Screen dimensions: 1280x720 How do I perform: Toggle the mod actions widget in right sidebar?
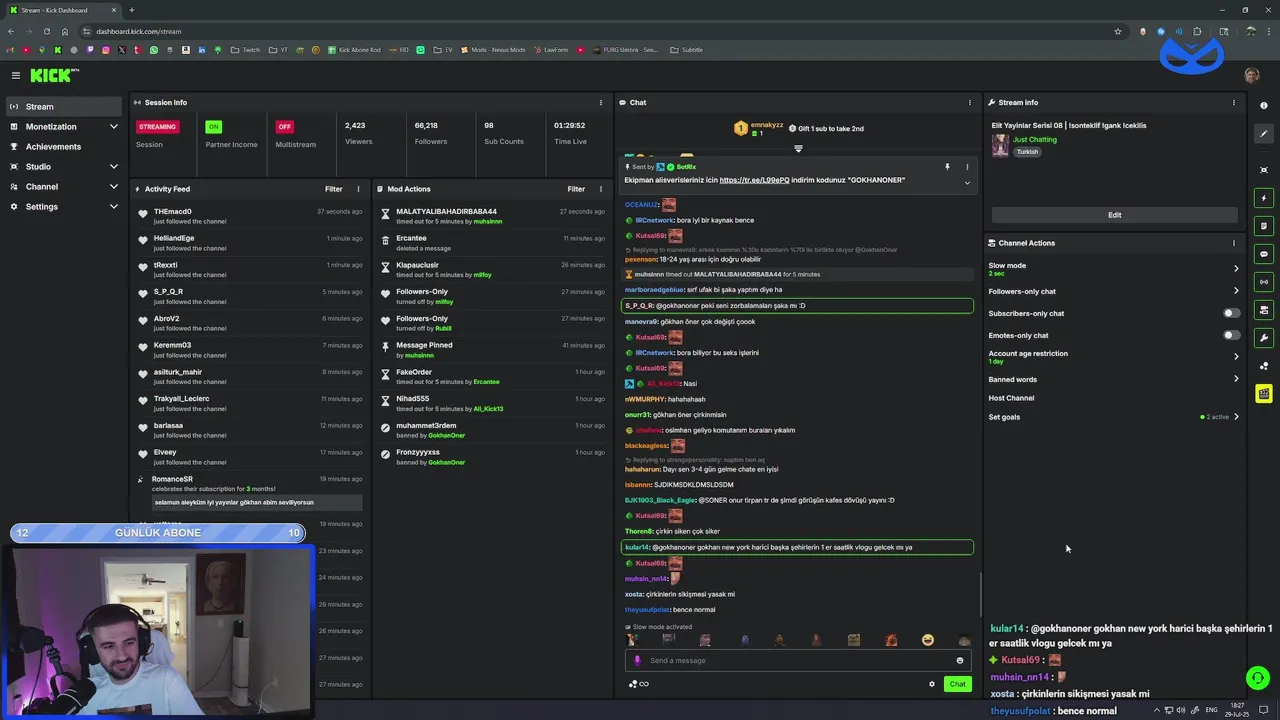click(1264, 310)
